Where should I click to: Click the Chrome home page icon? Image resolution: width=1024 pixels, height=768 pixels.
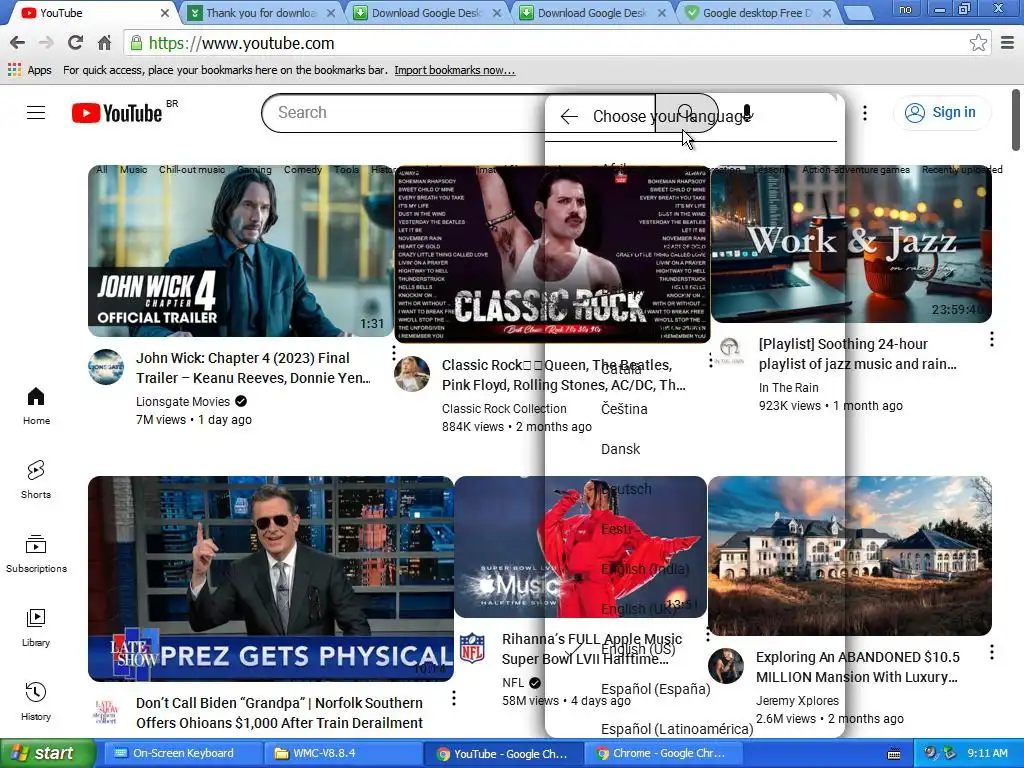coord(104,43)
